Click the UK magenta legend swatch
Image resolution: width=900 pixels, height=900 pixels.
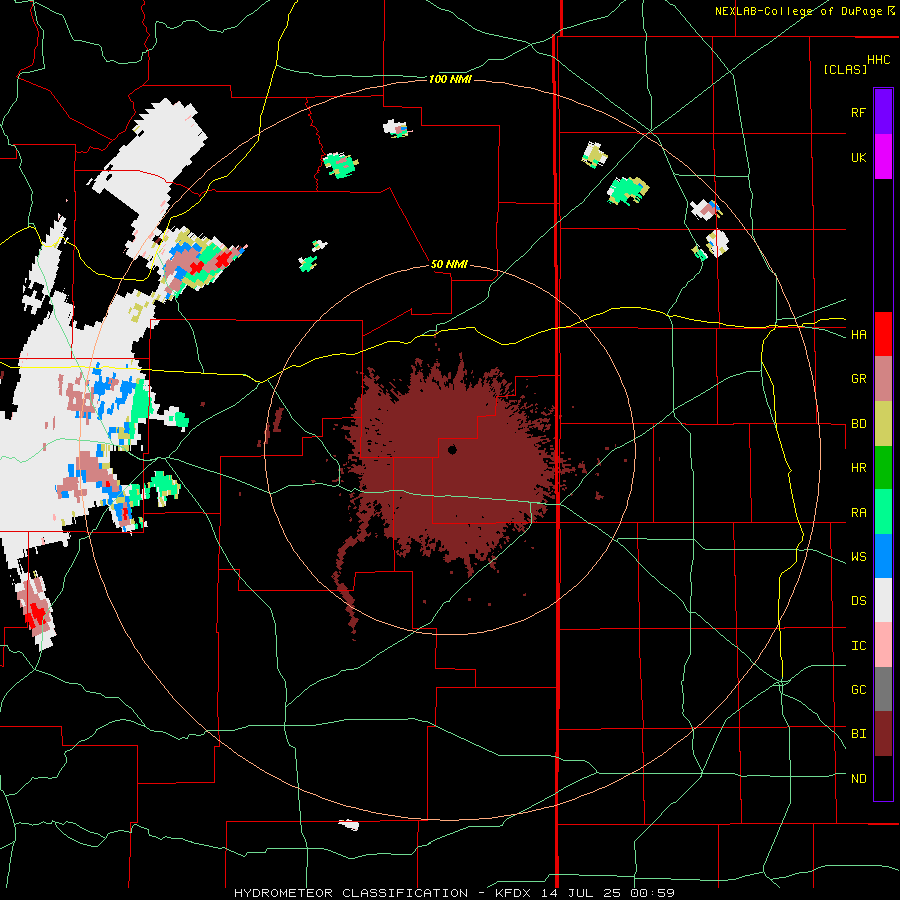pos(883,157)
